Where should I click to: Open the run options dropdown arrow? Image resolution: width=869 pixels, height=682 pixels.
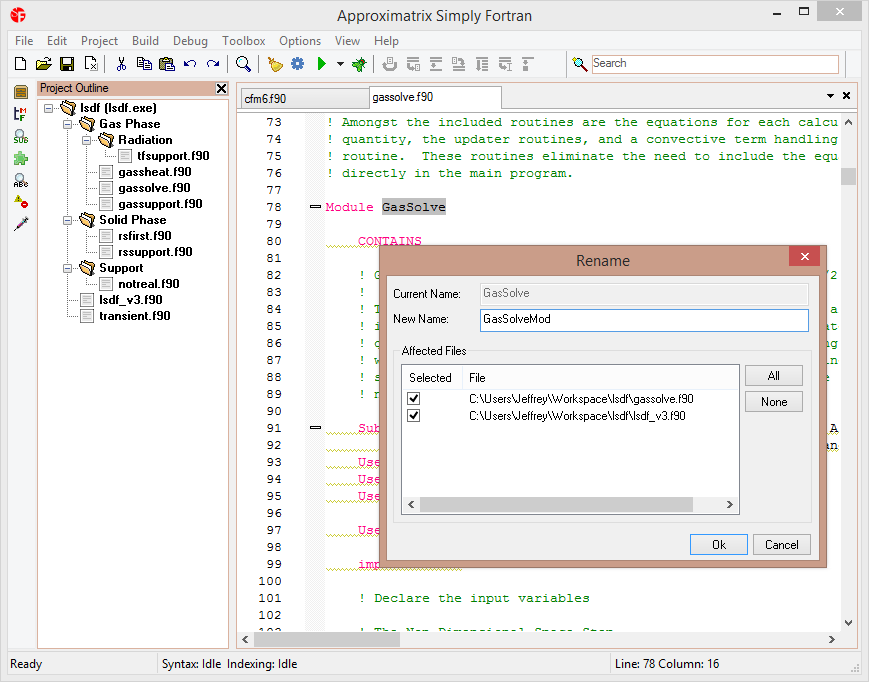340,64
